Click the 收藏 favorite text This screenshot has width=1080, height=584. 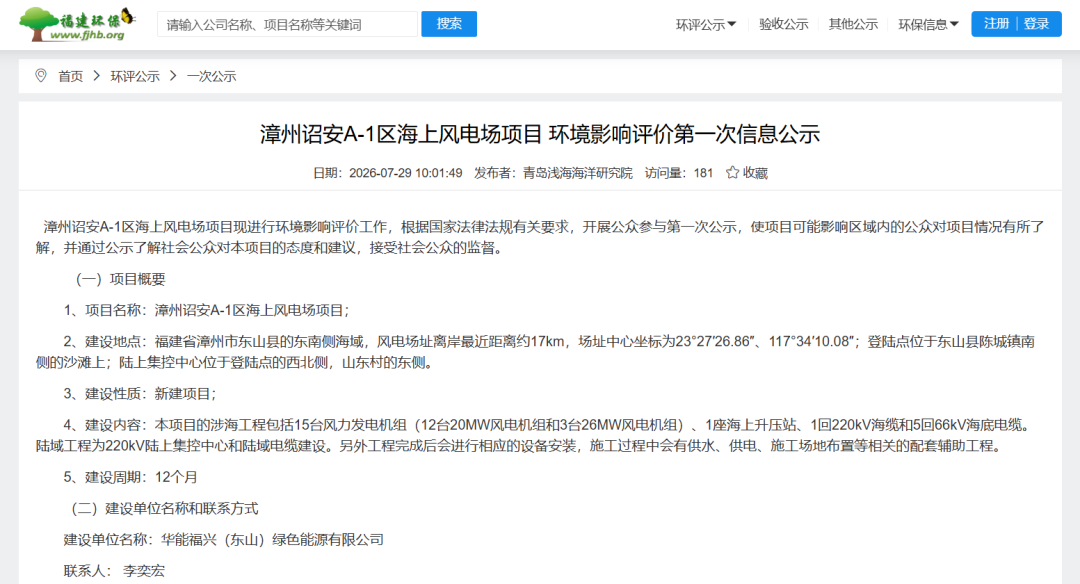click(x=755, y=173)
